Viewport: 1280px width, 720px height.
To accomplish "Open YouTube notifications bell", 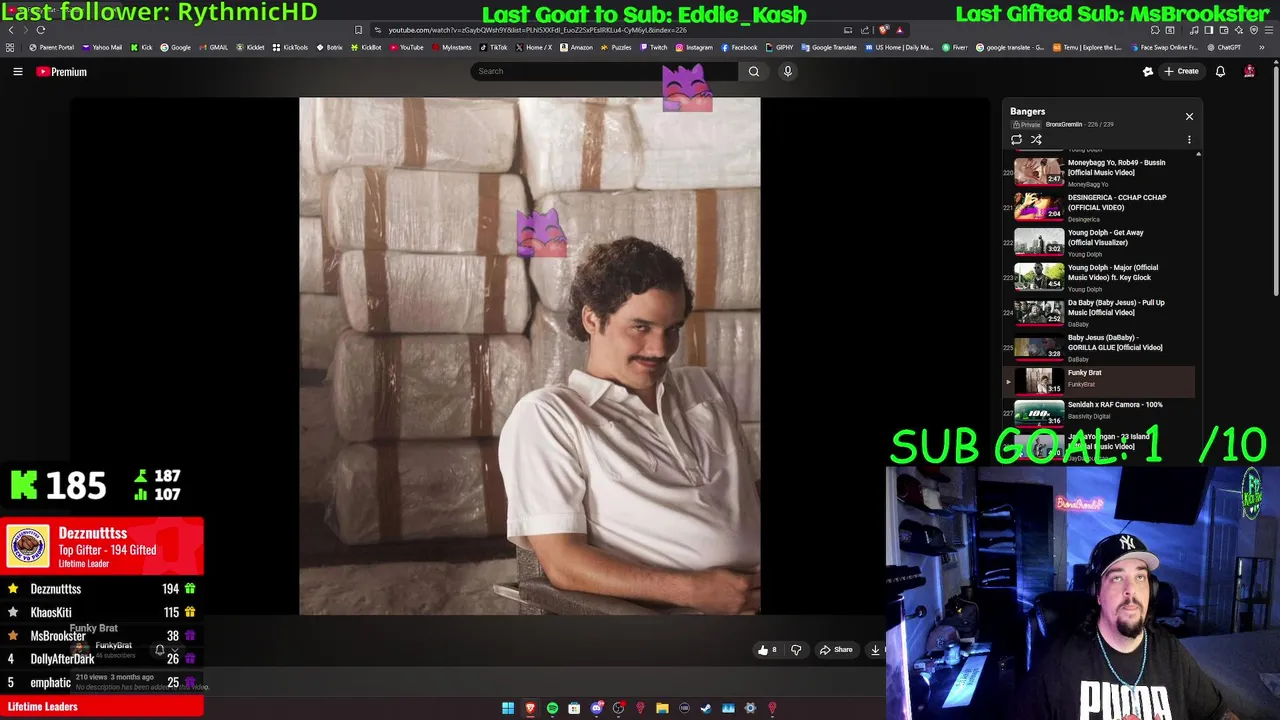I will (1220, 71).
